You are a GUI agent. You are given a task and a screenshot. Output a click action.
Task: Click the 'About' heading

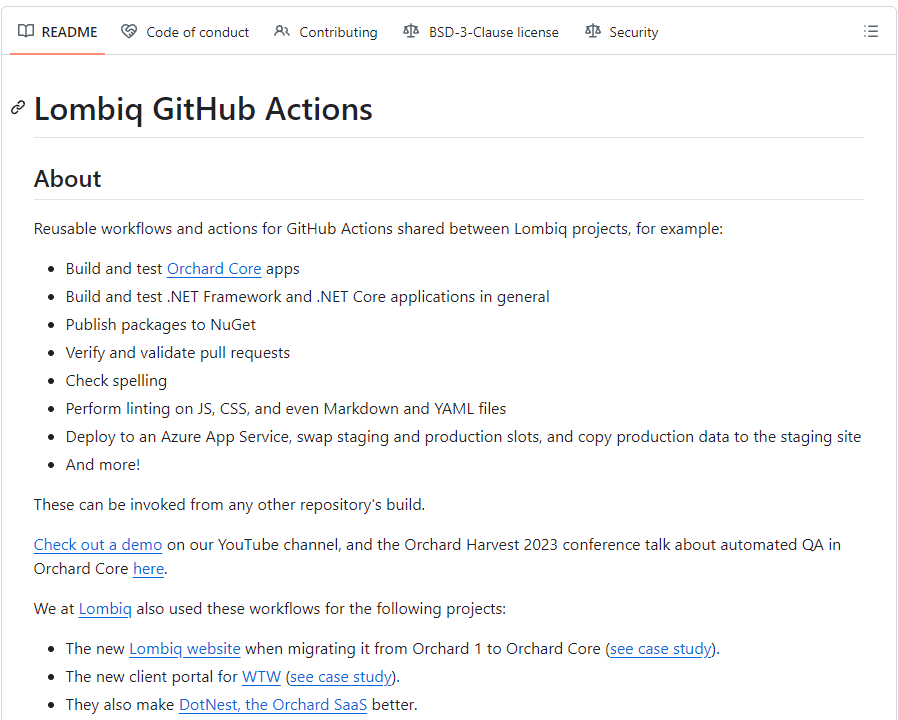coord(68,179)
